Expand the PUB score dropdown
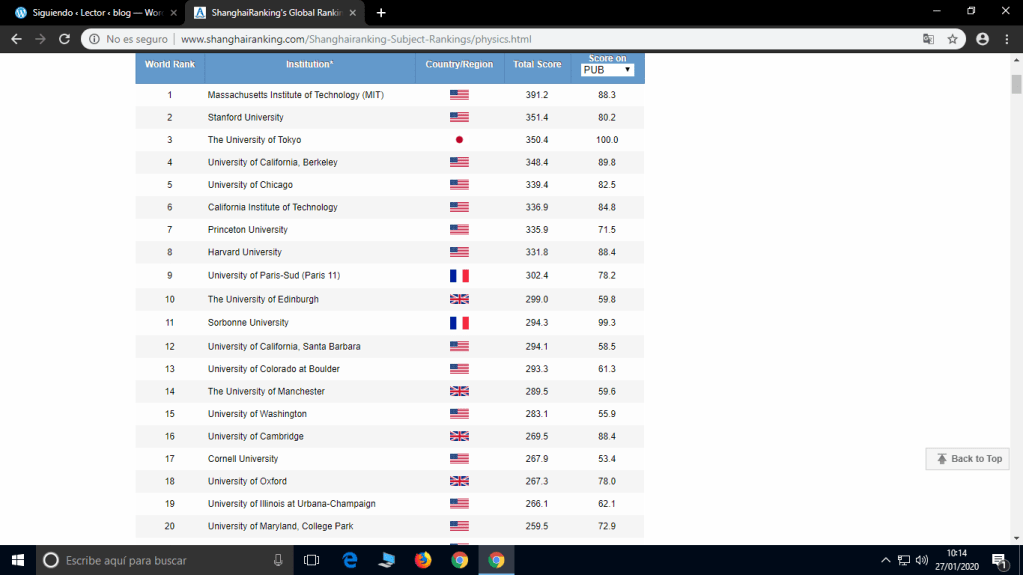The image size is (1023, 575). pos(608,70)
